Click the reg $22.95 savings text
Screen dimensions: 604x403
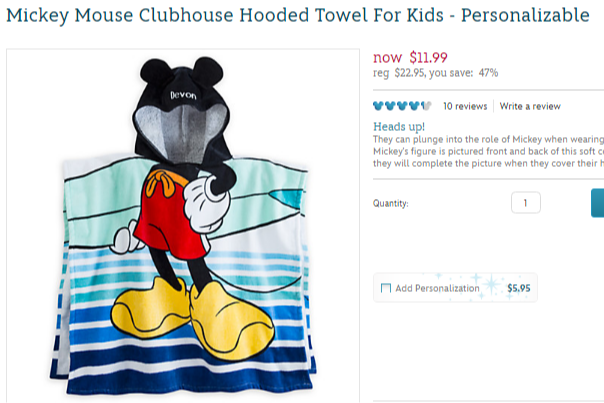pyautogui.click(x=435, y=73)
